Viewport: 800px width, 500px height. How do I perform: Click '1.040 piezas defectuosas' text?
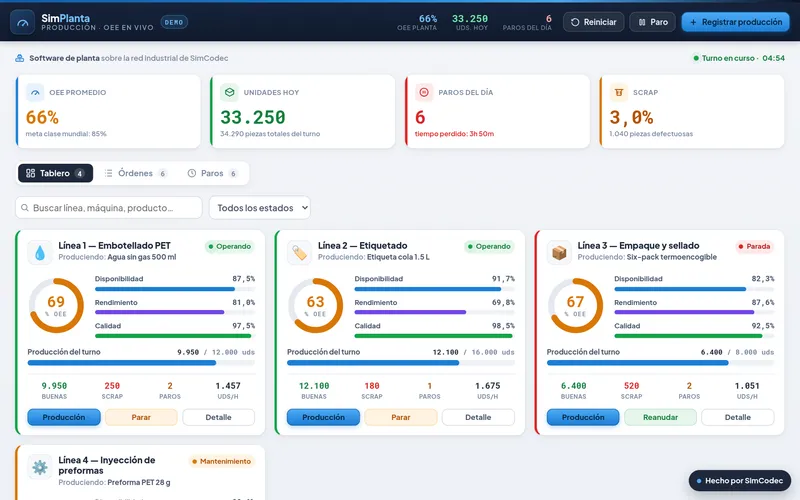click(x=651, y=134)
